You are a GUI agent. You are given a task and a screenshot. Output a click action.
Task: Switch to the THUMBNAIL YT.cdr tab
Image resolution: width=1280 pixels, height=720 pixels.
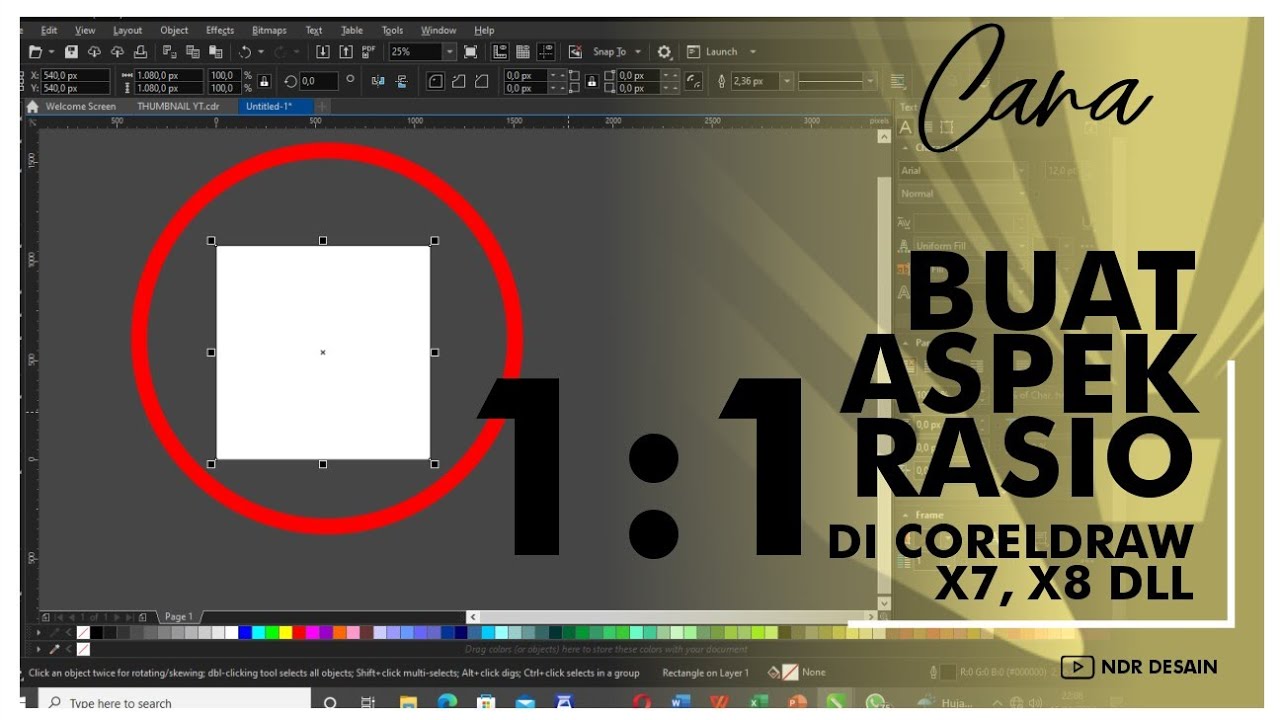coord(178,106)
